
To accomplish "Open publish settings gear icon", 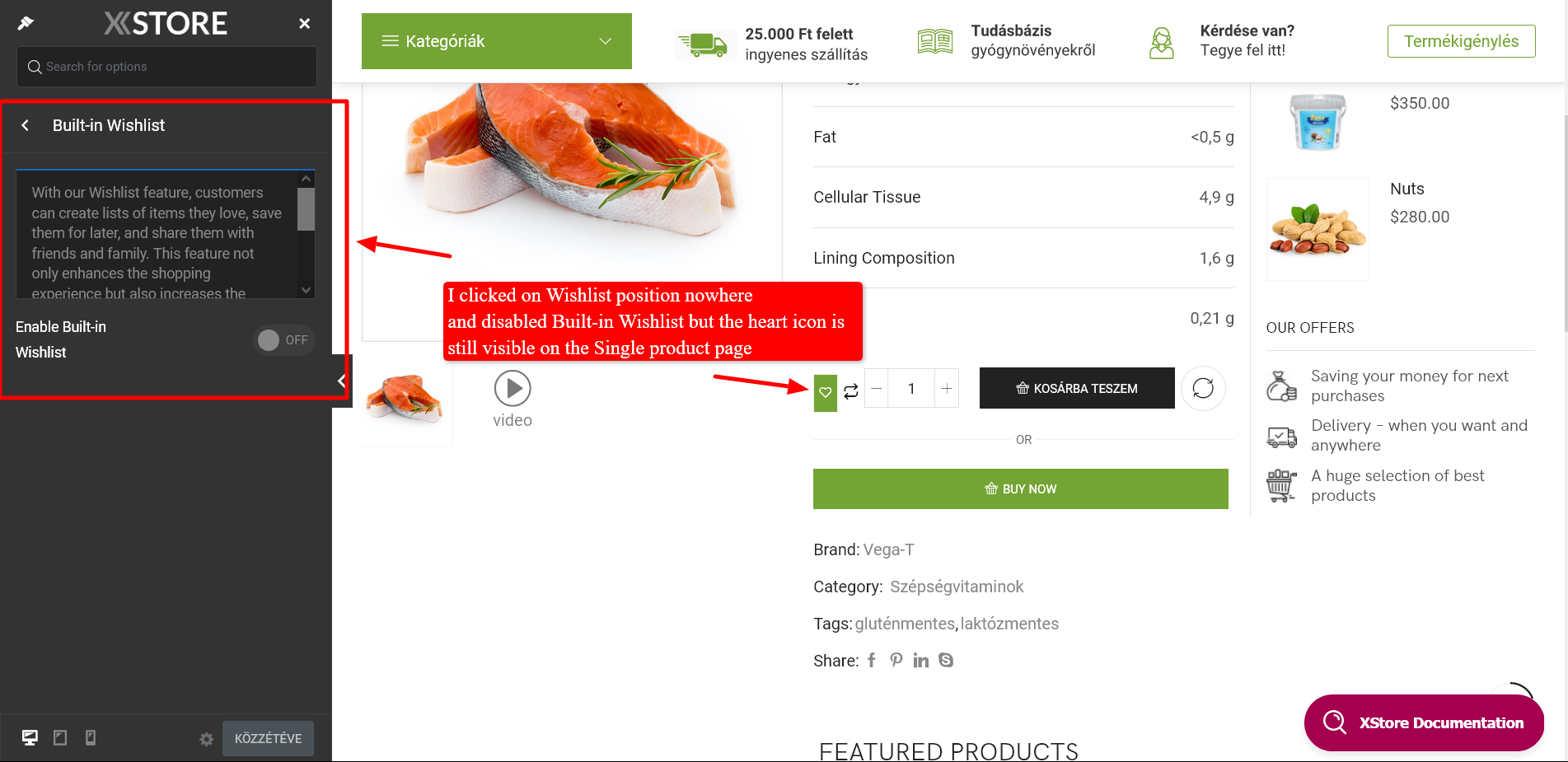I will (207, 739).
